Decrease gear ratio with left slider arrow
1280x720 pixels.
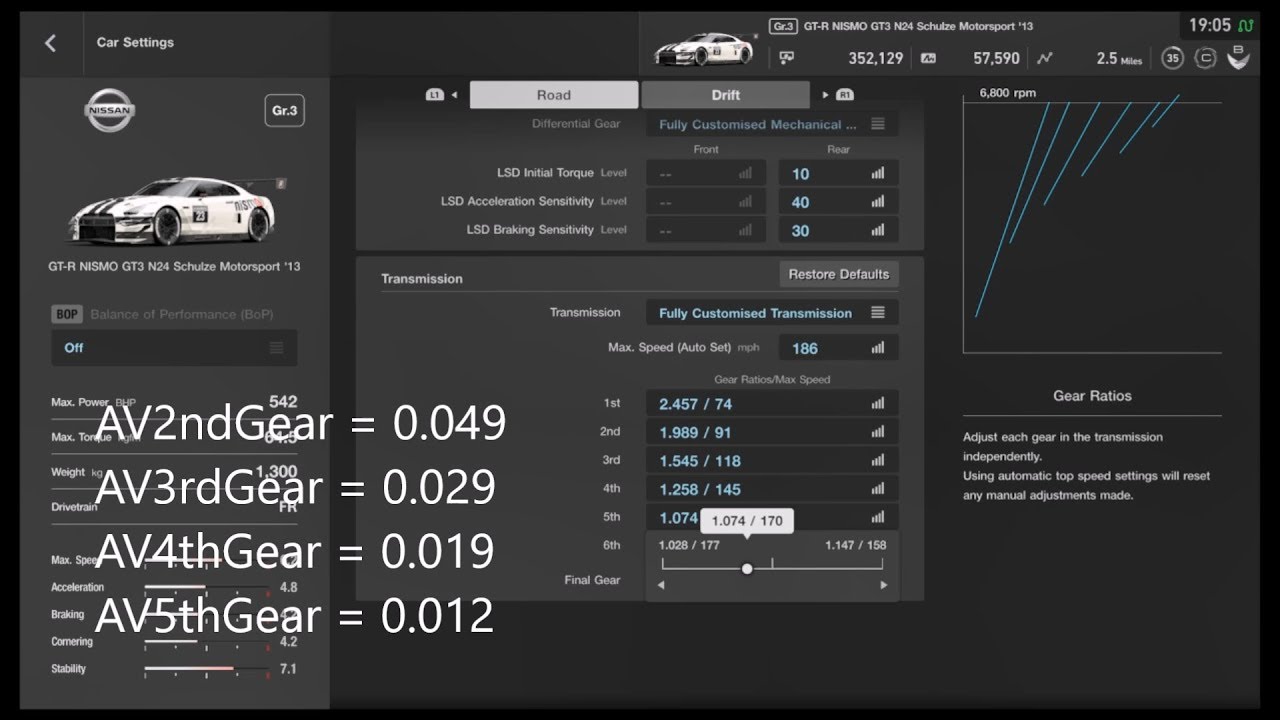pyautogui.click(x=661, y=585)
